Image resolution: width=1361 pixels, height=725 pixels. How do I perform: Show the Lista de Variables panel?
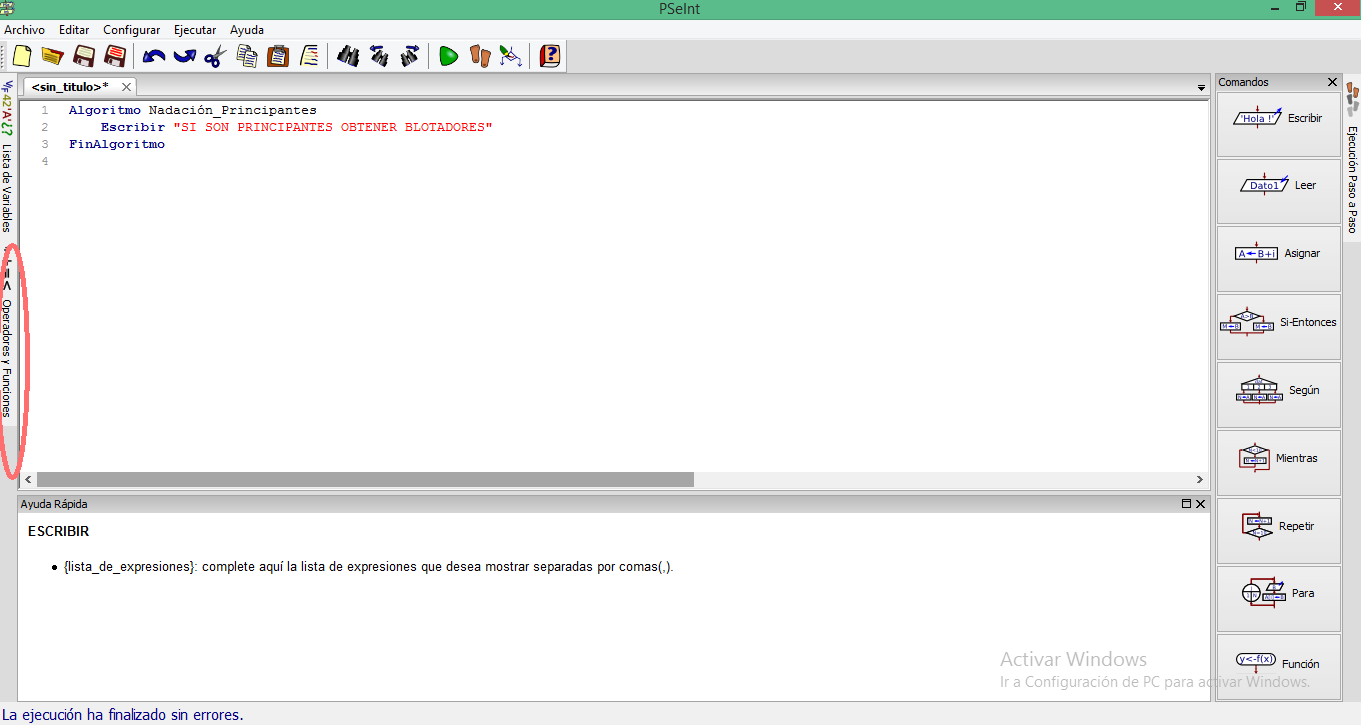(9, 185)
